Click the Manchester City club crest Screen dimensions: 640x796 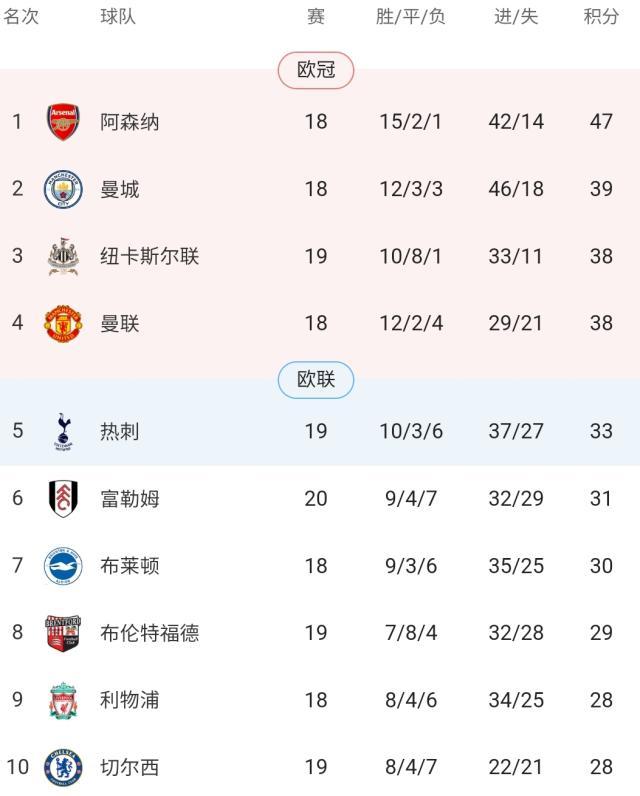point(63,189)
